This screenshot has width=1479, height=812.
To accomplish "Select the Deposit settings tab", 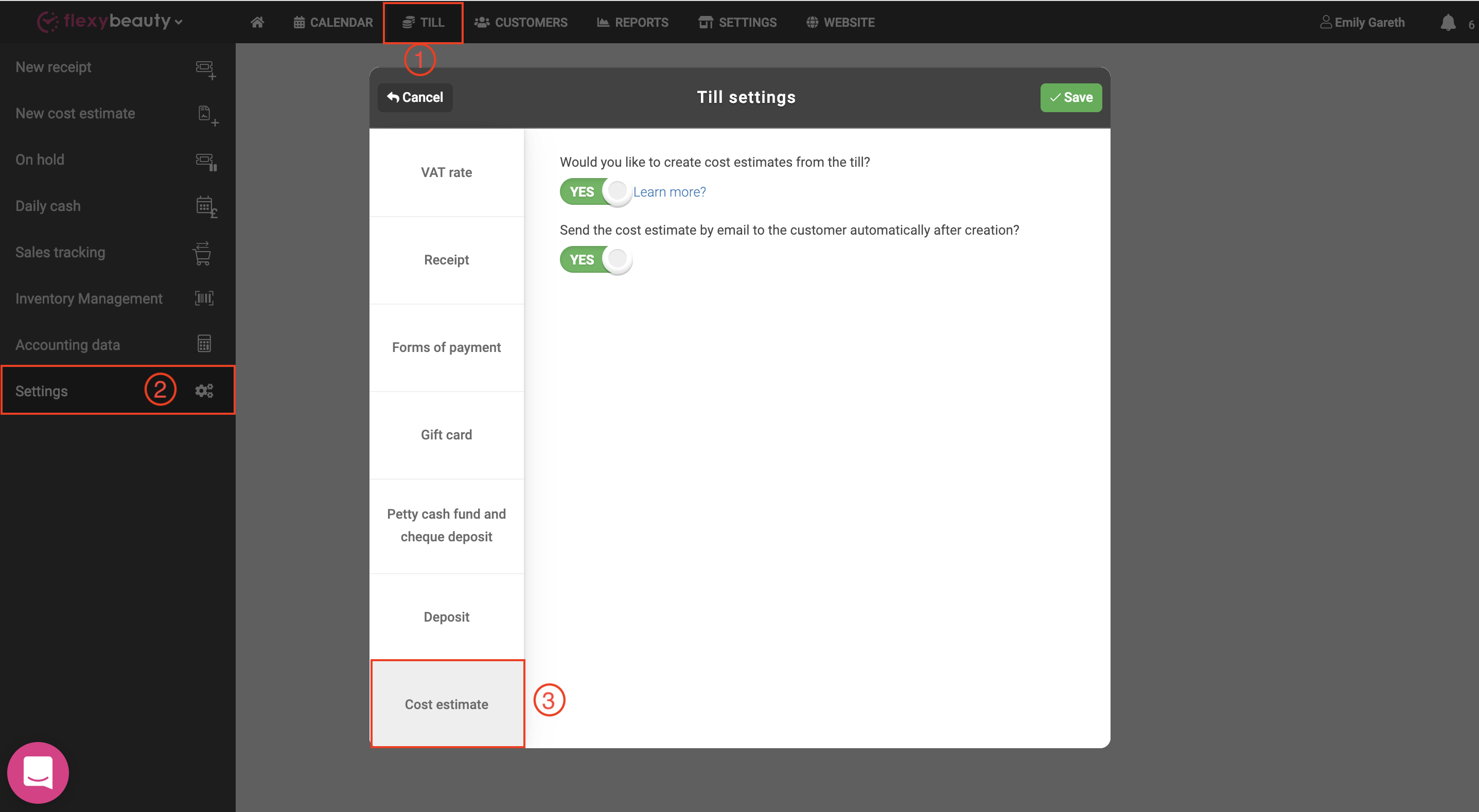I will point(447,617).
